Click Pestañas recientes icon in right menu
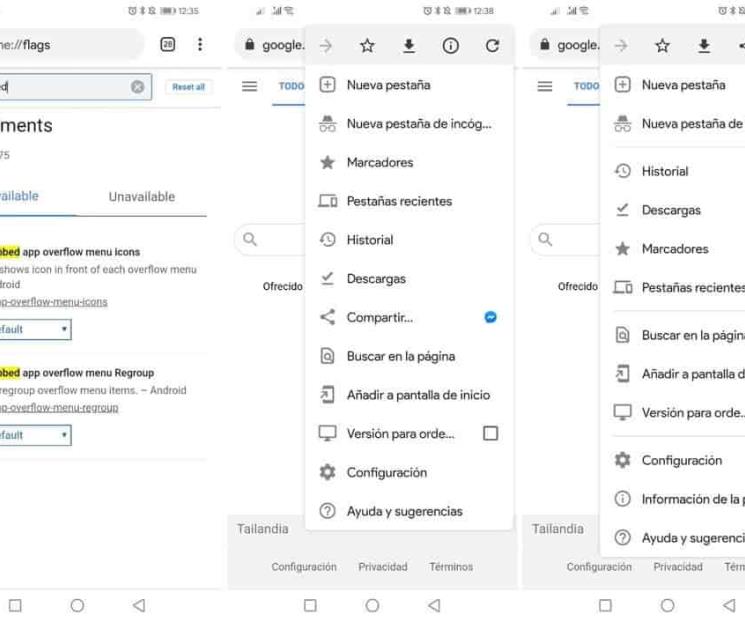The image size is (745, 622). (622, 287)
